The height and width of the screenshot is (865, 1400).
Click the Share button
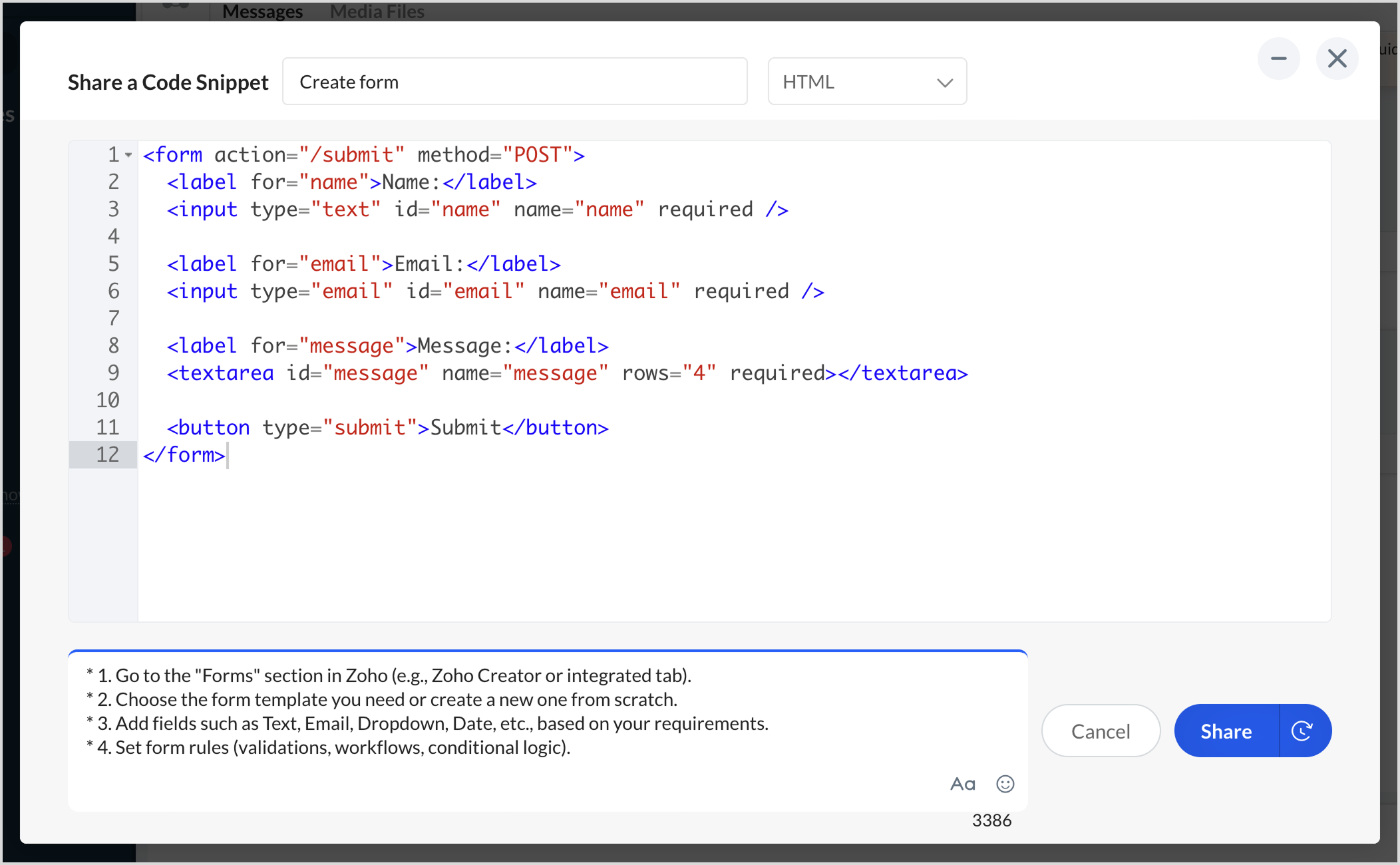coord(1226,731)
